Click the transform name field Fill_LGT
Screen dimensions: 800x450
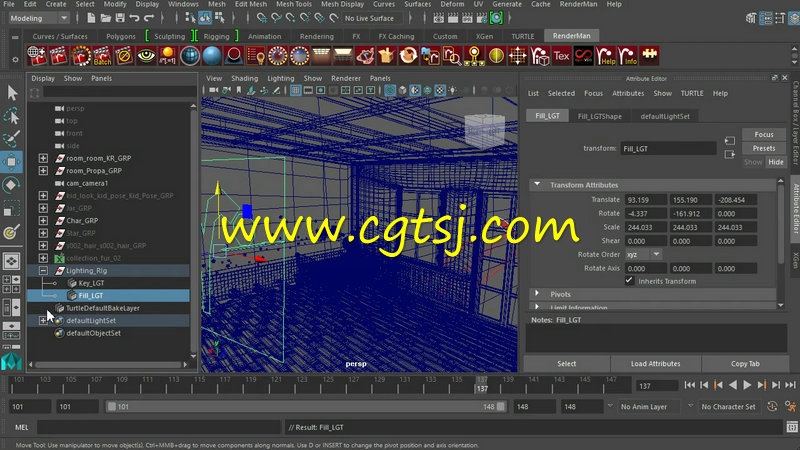tap(668, 148)
